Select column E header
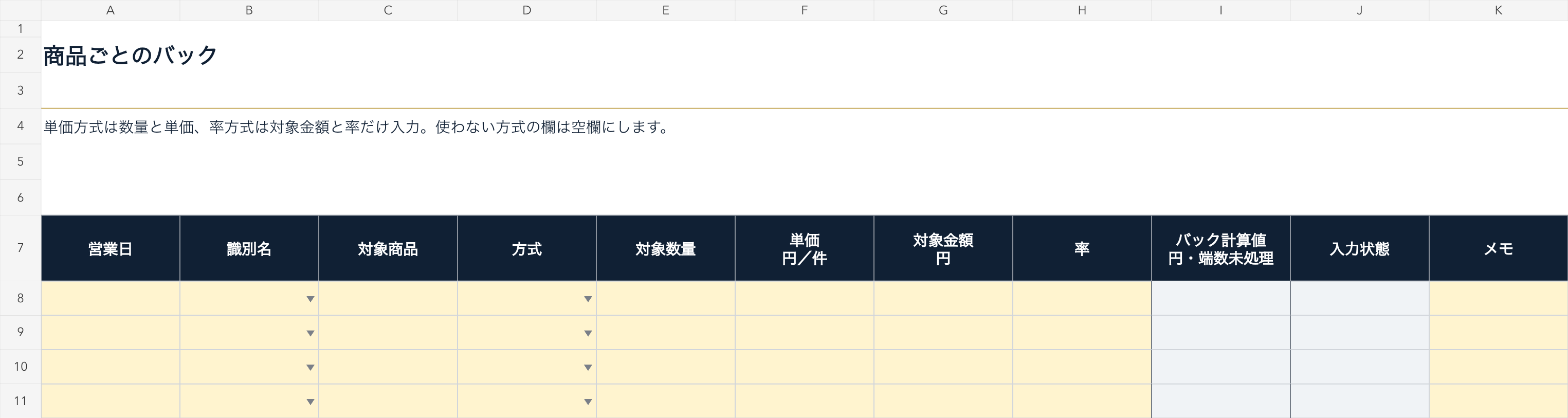 tap(665, 10)
